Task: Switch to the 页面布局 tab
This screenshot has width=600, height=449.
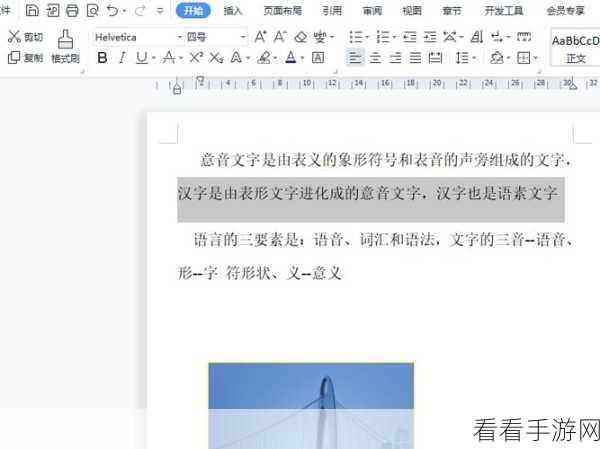Action: tap(283, 11)
